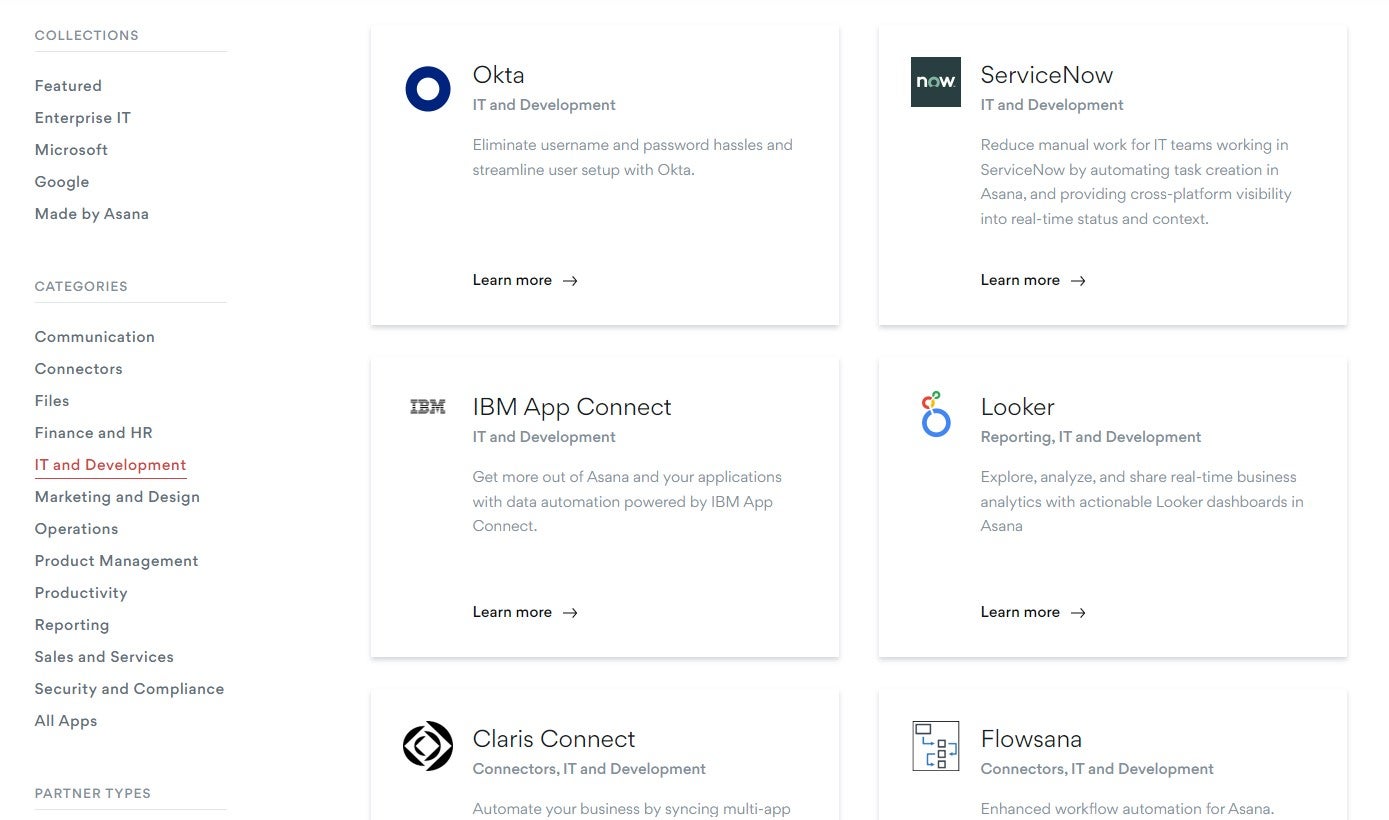
Task: Switch to the All Apps category
Action: (x=66, y=720)
